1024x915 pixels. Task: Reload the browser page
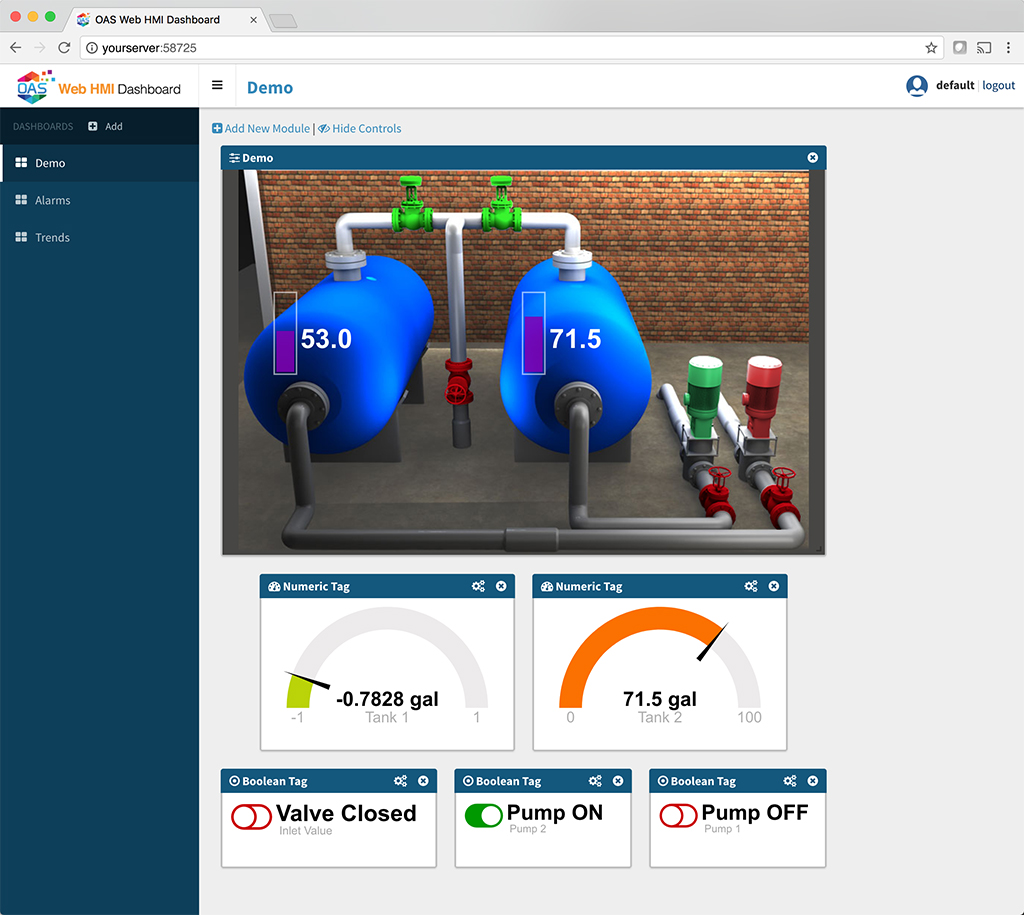[64, 47]
